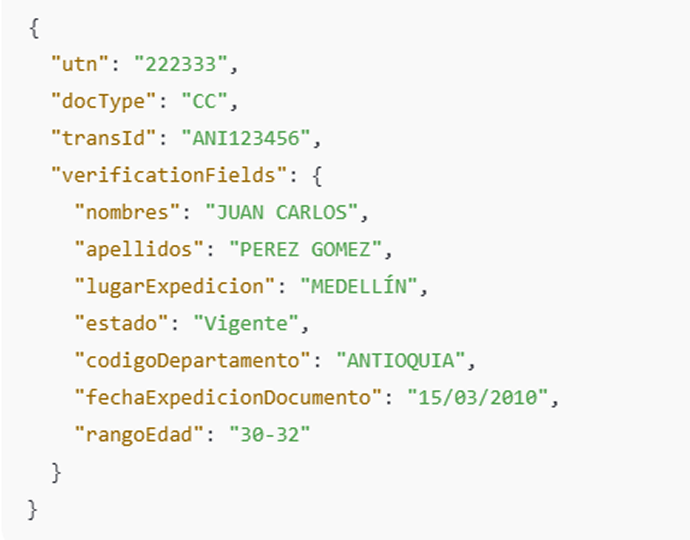Image resolution: width=690 pixels, height=540 pixels.
Task: Click the "fechaExpedicionDocumento" key
Action: [x=227, y=397]
